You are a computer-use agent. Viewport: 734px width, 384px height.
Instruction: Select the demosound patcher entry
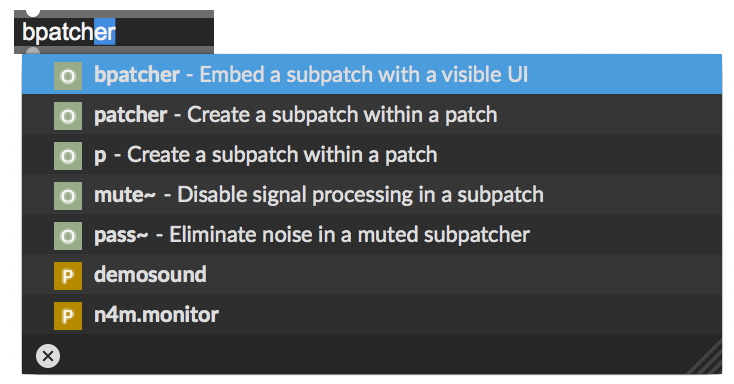(x=372, y=274)
